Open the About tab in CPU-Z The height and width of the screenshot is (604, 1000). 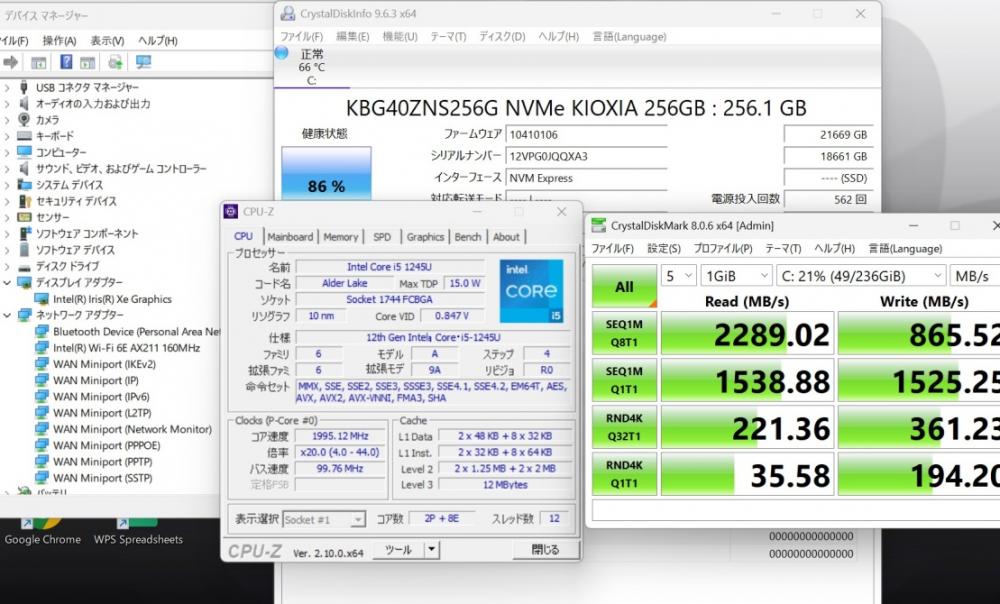pyautogui.click(x=506, y=237)
